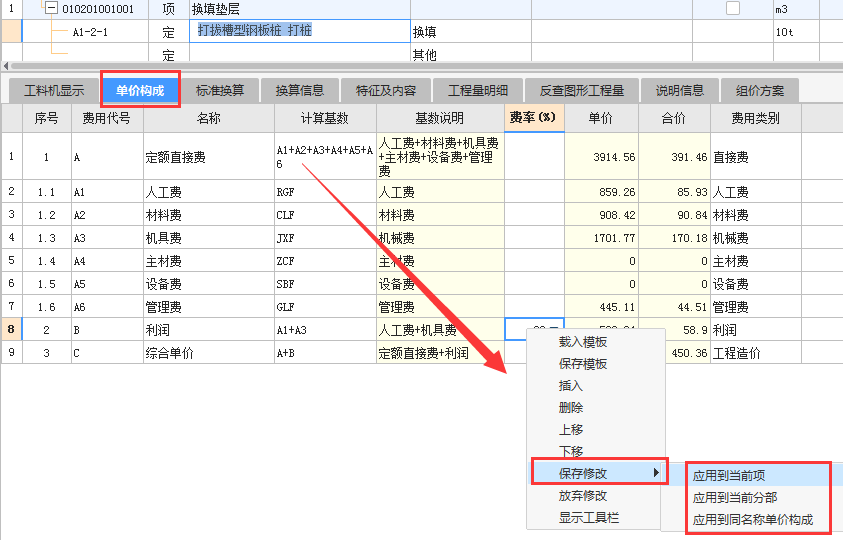
Task: Click the GLF calculation base cell
Action: tap(325, 307)
